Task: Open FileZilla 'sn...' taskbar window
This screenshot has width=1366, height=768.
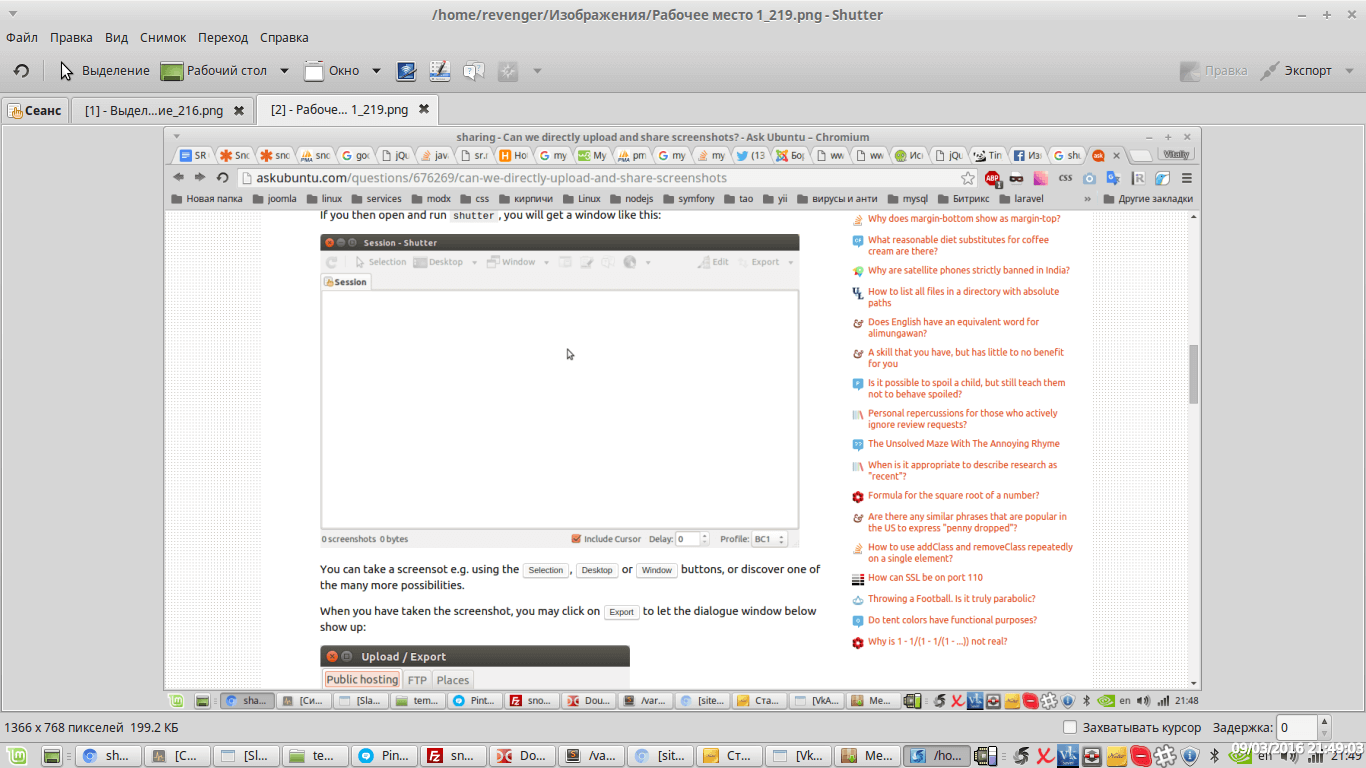Action: pyautogui.click(x=451, y=756)
